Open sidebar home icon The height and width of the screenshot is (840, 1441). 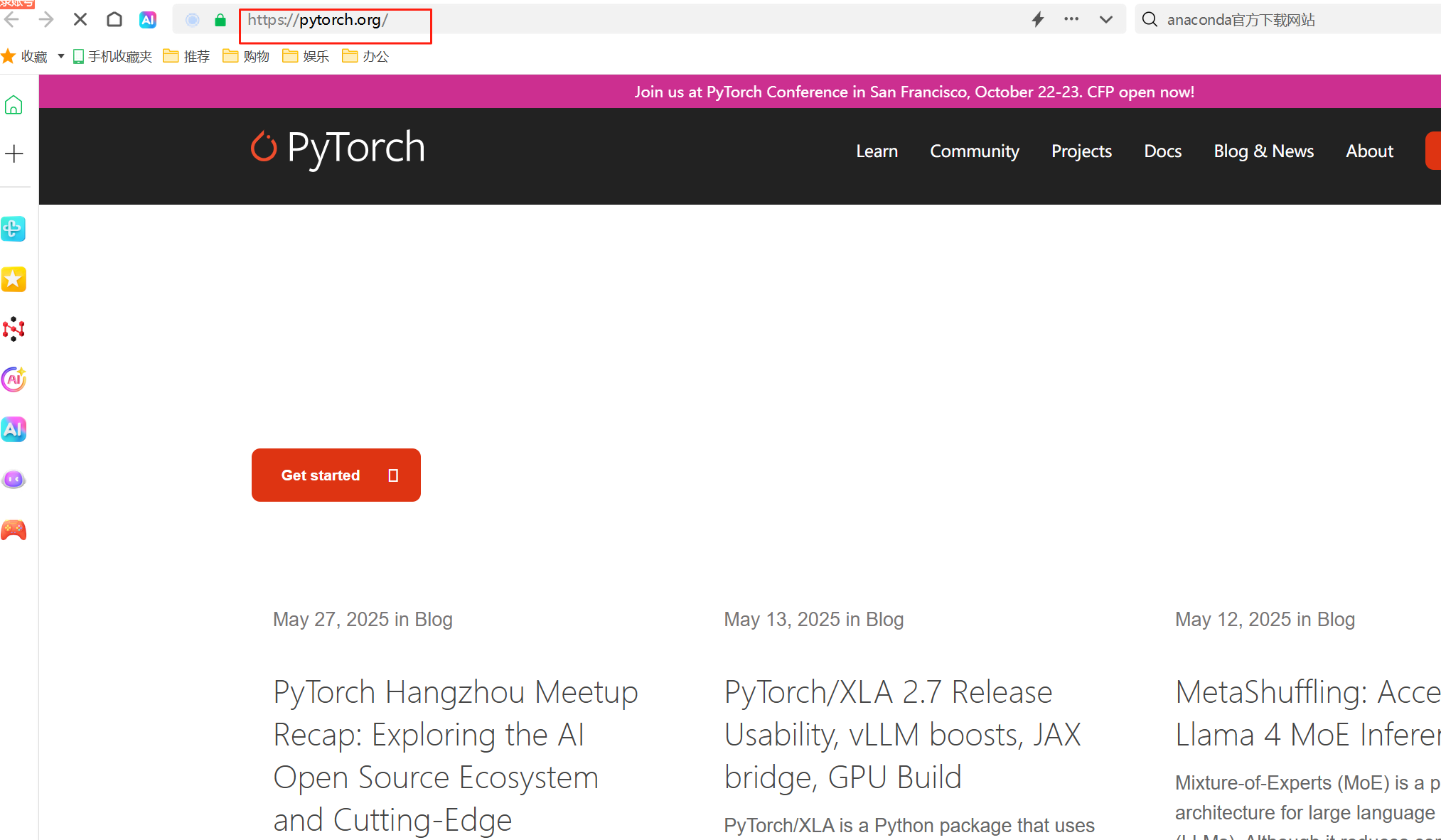(x=14, y=105)
